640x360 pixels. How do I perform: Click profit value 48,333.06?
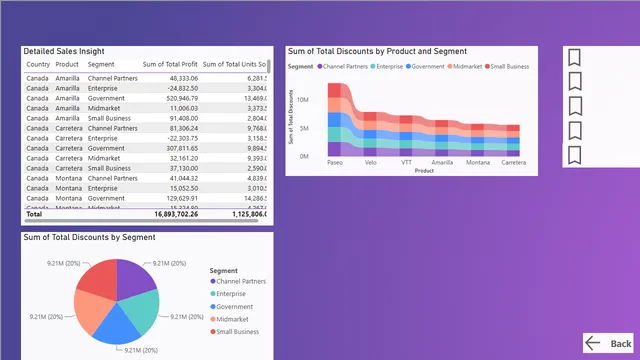(x=184, y=78)
